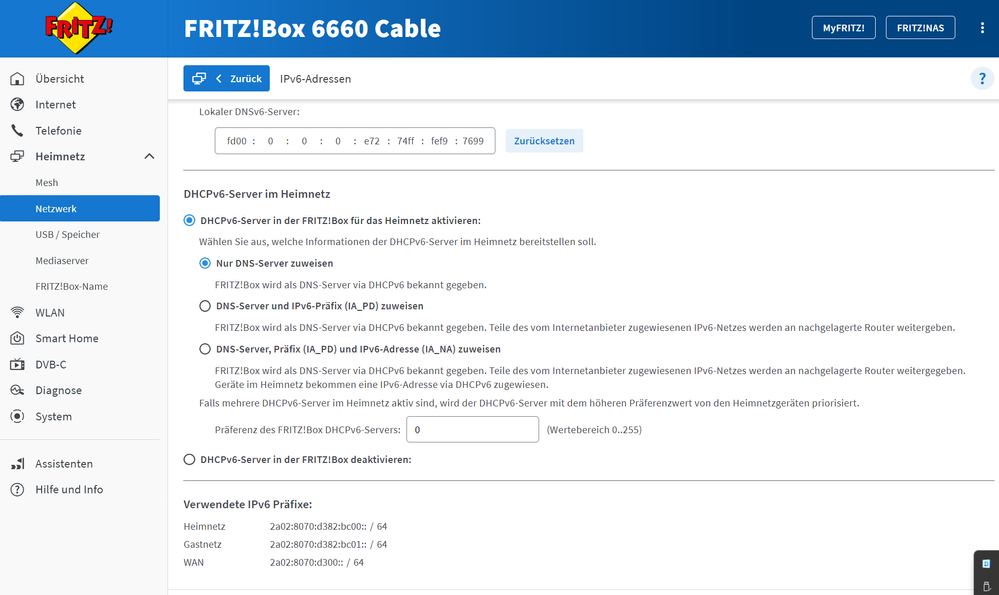Click the Hilfe und Info question icon
The image size is (999, 595).
(x=17, y=489)
